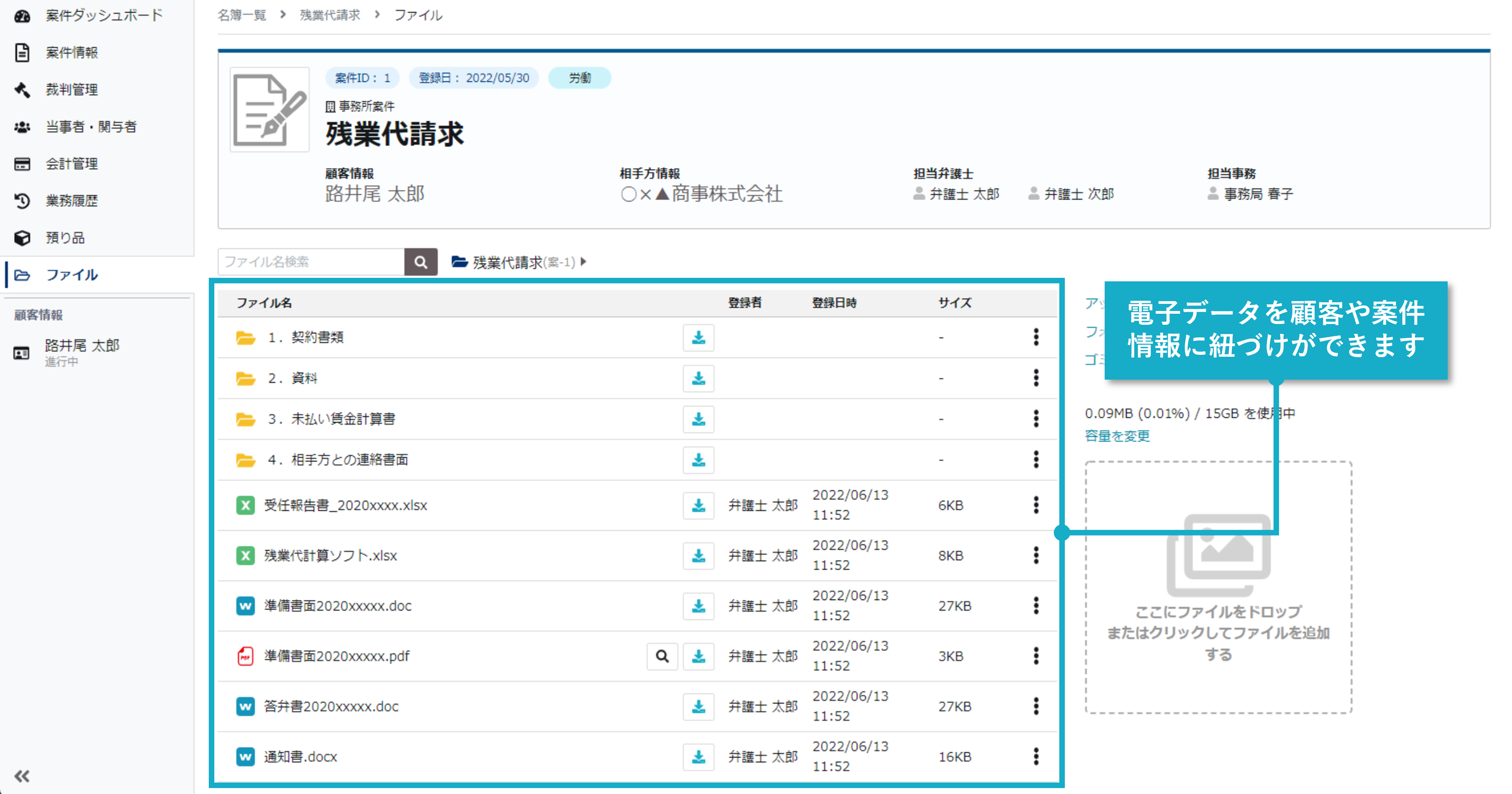The image size is (1512, 794).
Task: Download 準備書面2020xxxxx.doc
Action: [x=699, y=606]
